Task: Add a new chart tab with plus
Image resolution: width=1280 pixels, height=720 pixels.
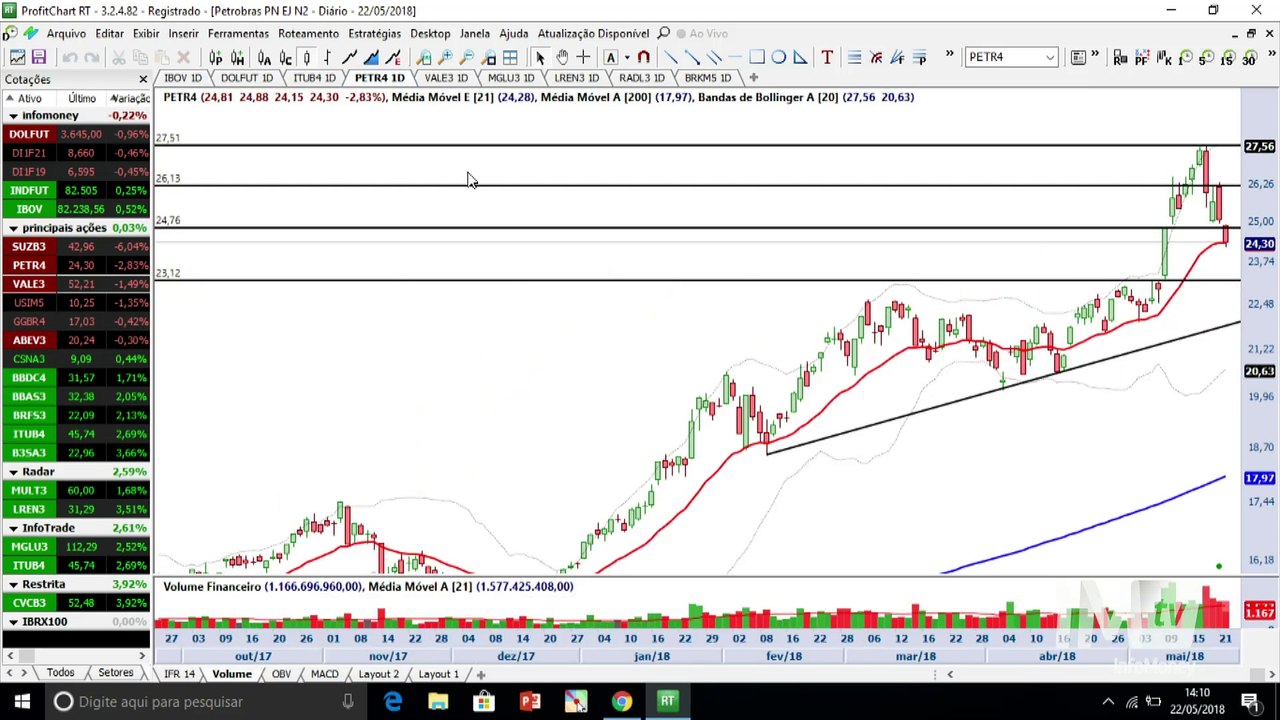Action: (x=754, y=77)
